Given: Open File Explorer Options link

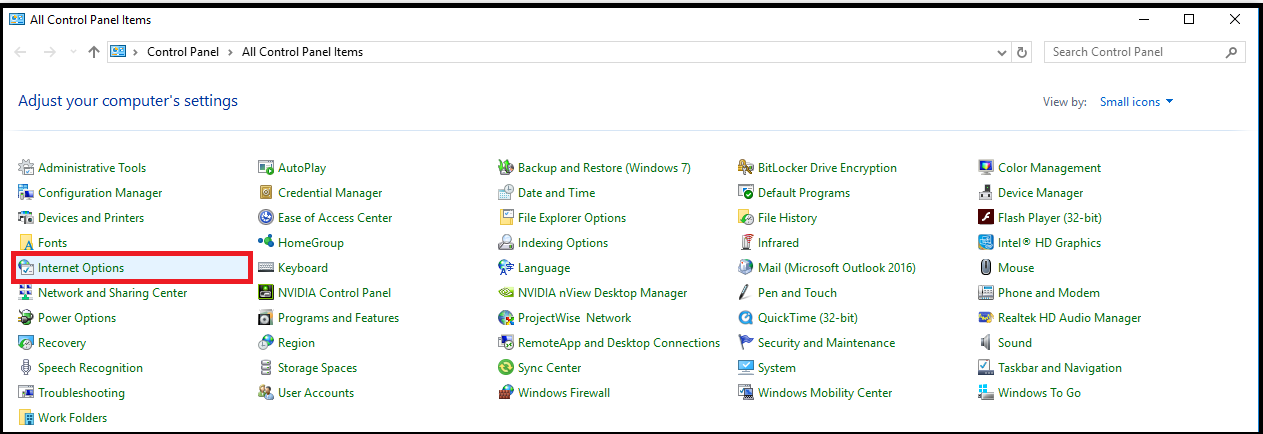Looking at the screenshot, I should click(572, 218).
